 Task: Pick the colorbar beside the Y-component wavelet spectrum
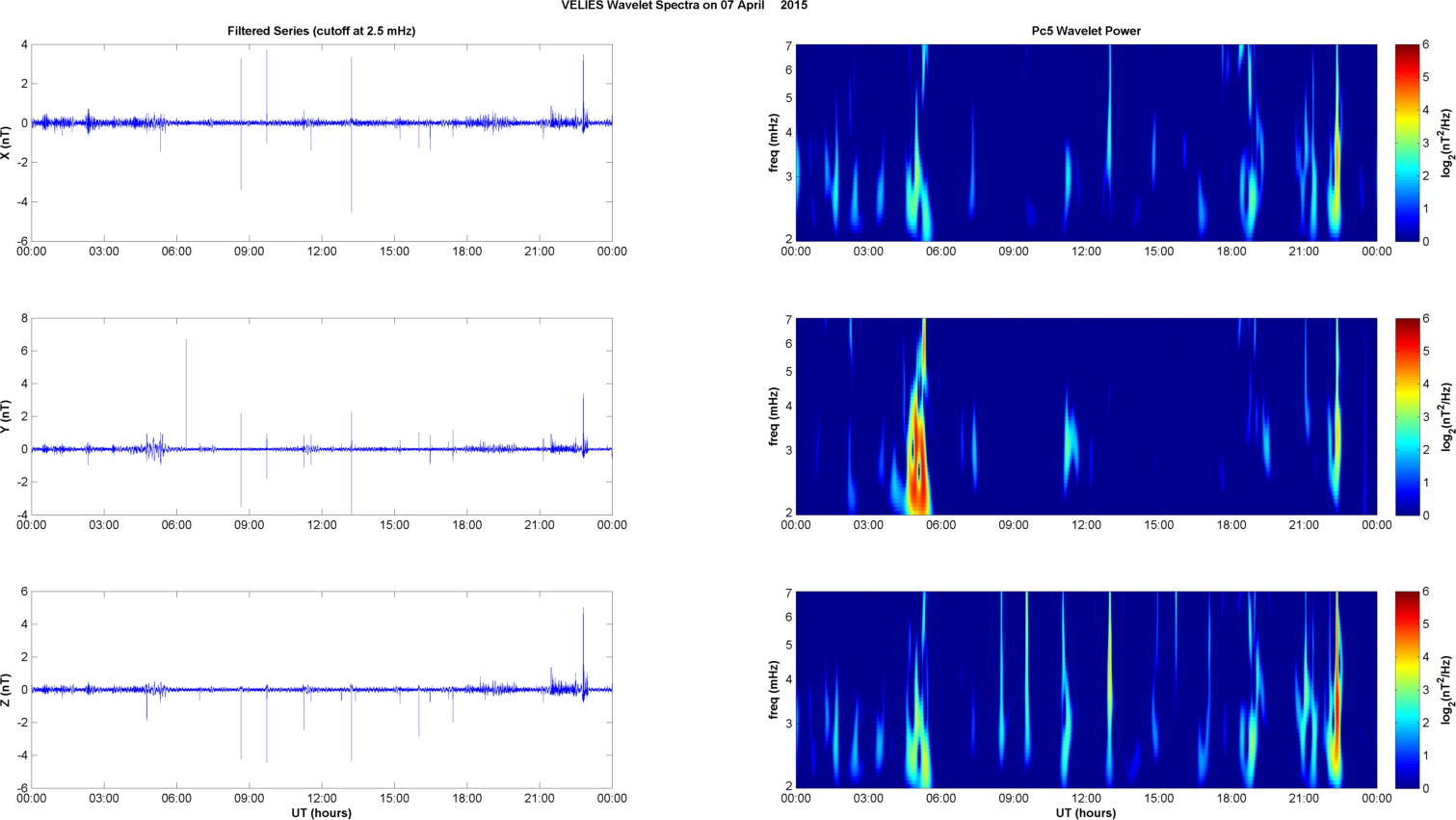pyautogui.click(x=1407, y=416)
